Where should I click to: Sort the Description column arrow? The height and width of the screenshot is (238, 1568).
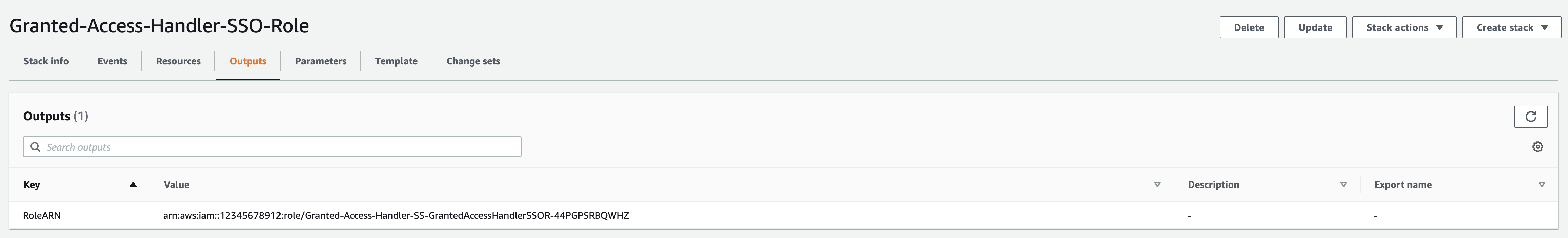coord(1343,185)
